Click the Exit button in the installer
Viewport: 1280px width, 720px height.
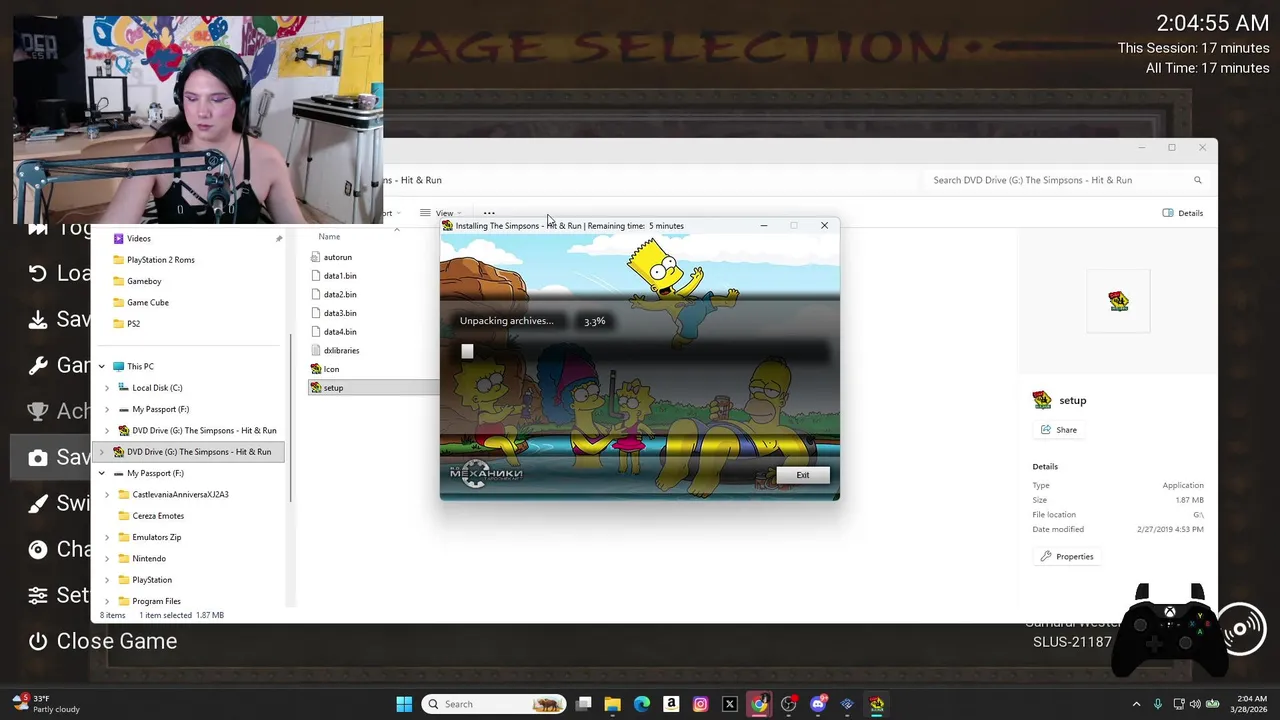point(802,475)
